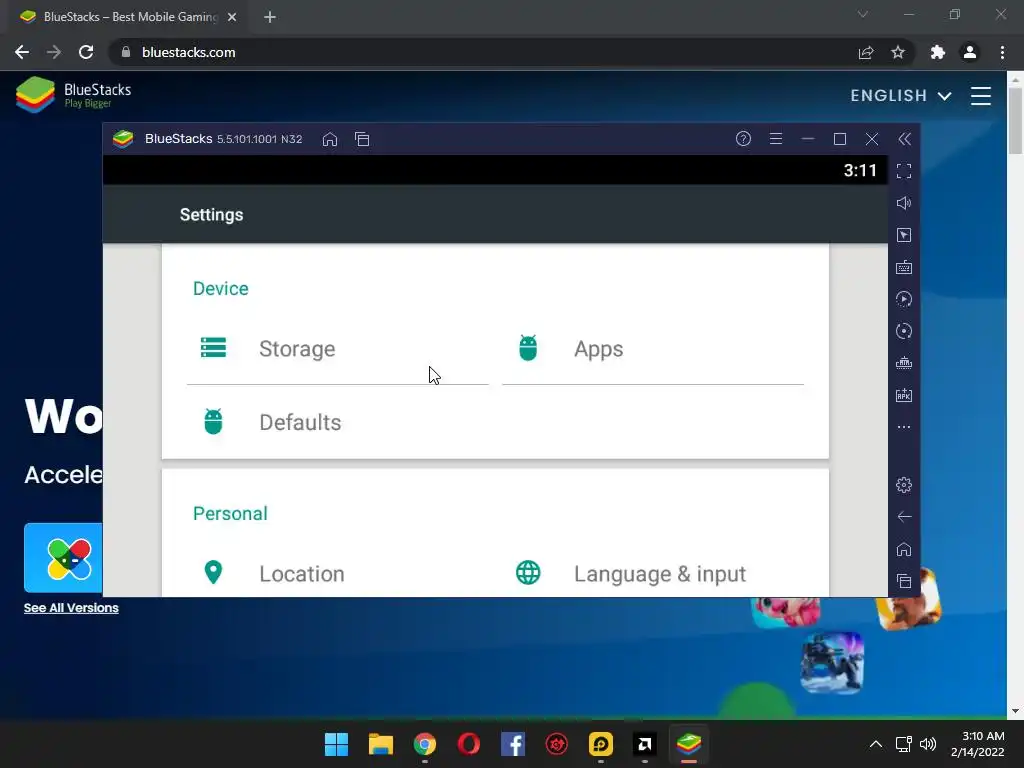
Task: Show more sidebar tools via three dots
Action: [904, 427]
